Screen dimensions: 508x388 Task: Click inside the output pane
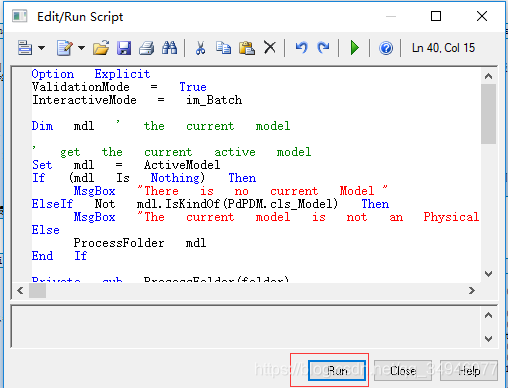click(x=247, y=327)
